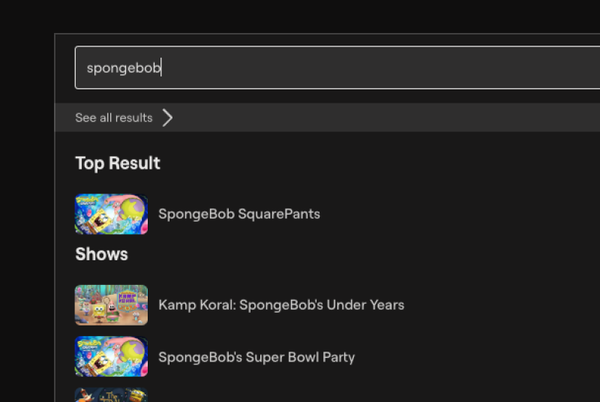Viewport: 600px width, 402px height.
Task: Open the See all results link
Action: (x=114, y=118)
